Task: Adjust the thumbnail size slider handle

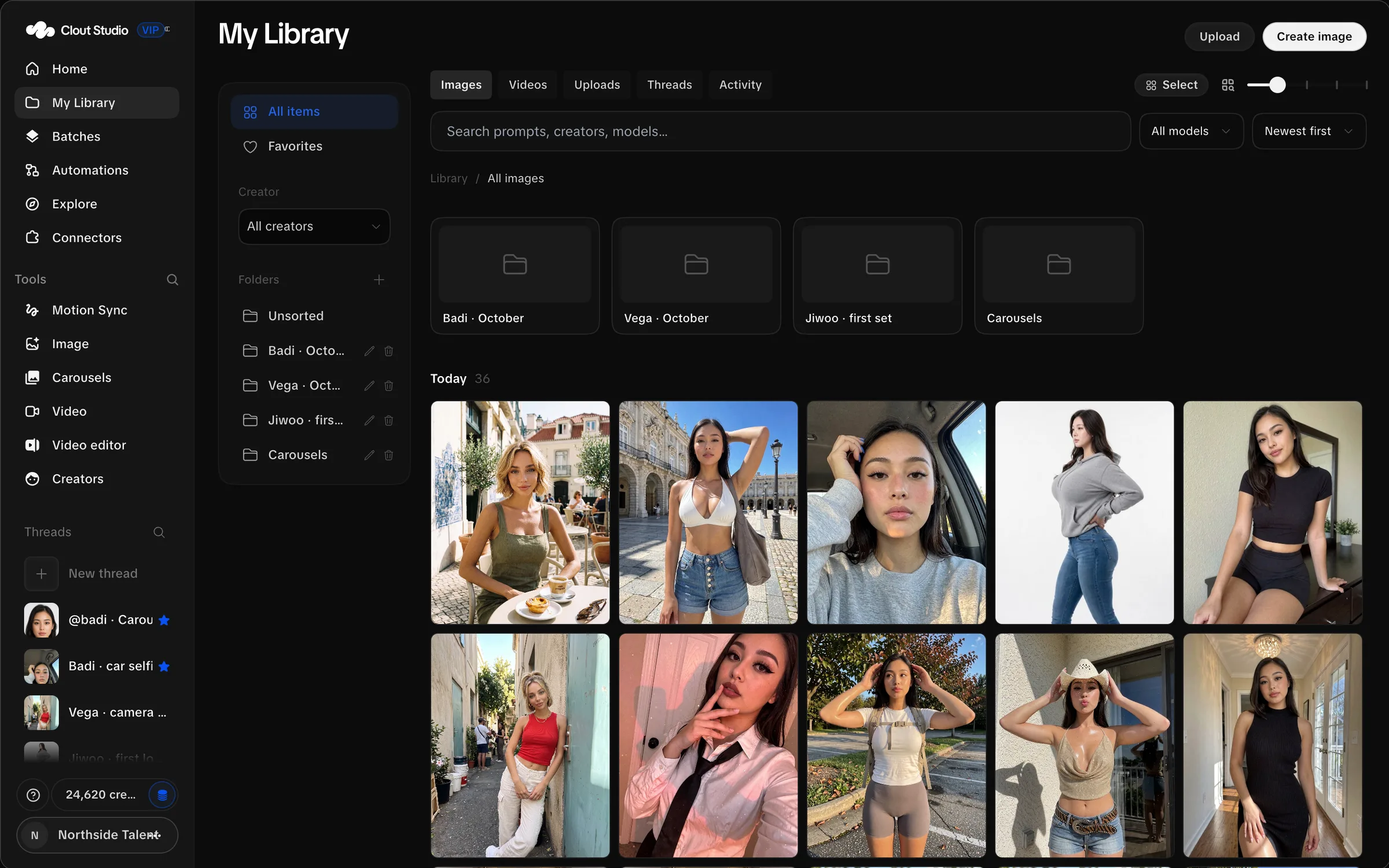Action: click(x=1277, y=85)
